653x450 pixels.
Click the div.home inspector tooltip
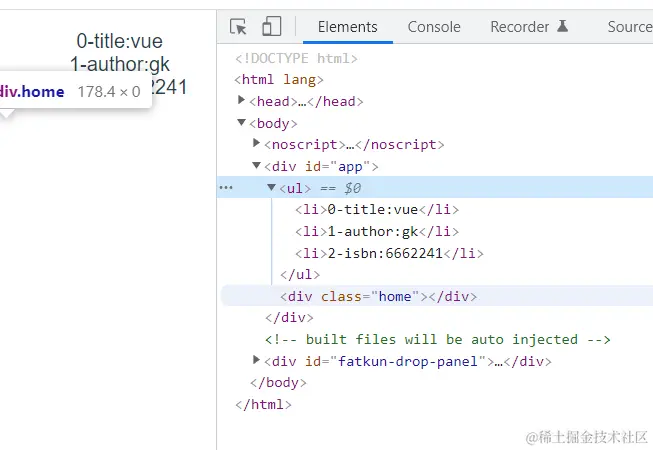(75, 92)
